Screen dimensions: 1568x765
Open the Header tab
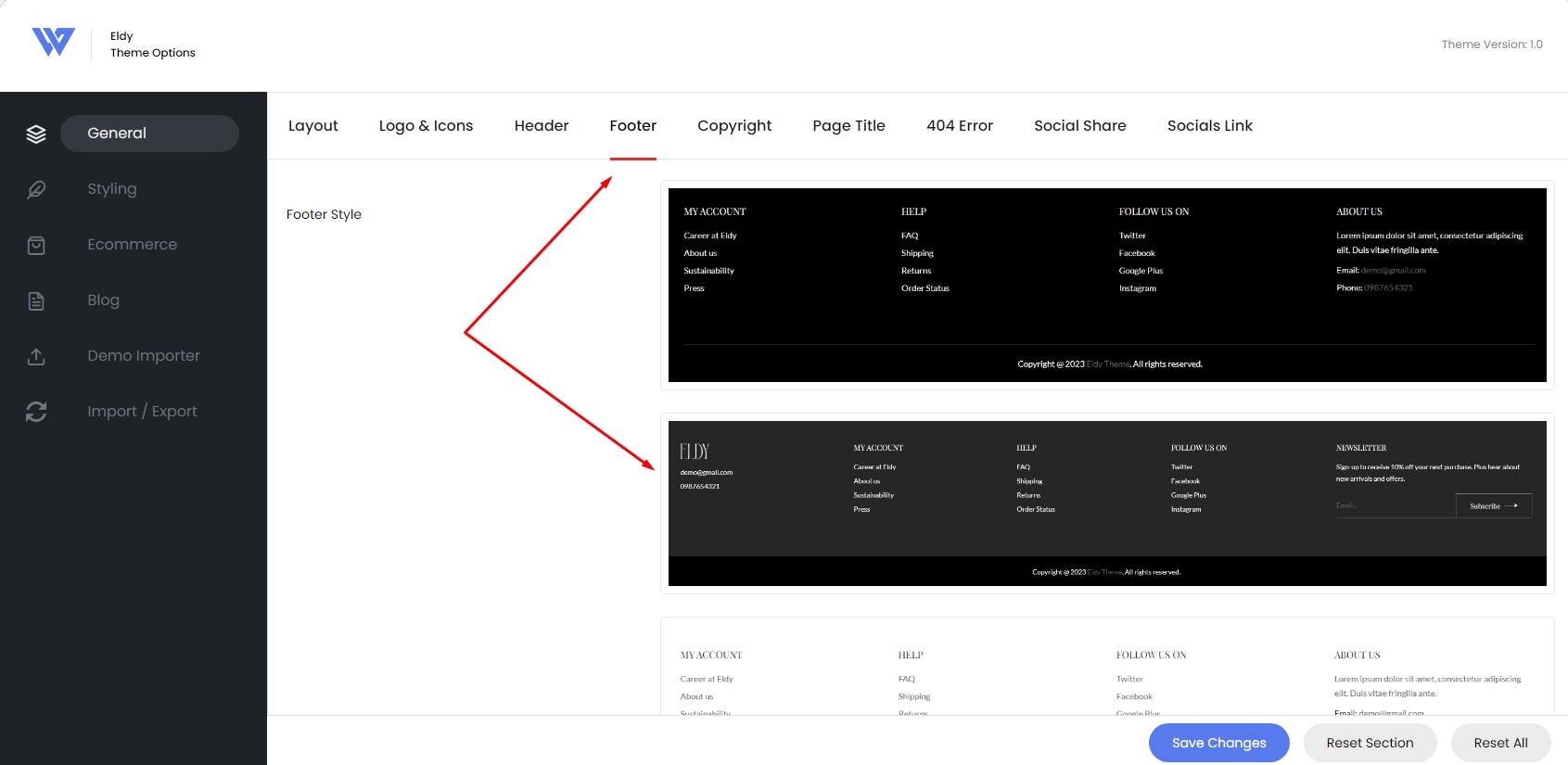pyautogui.click(x=542, y=126)
